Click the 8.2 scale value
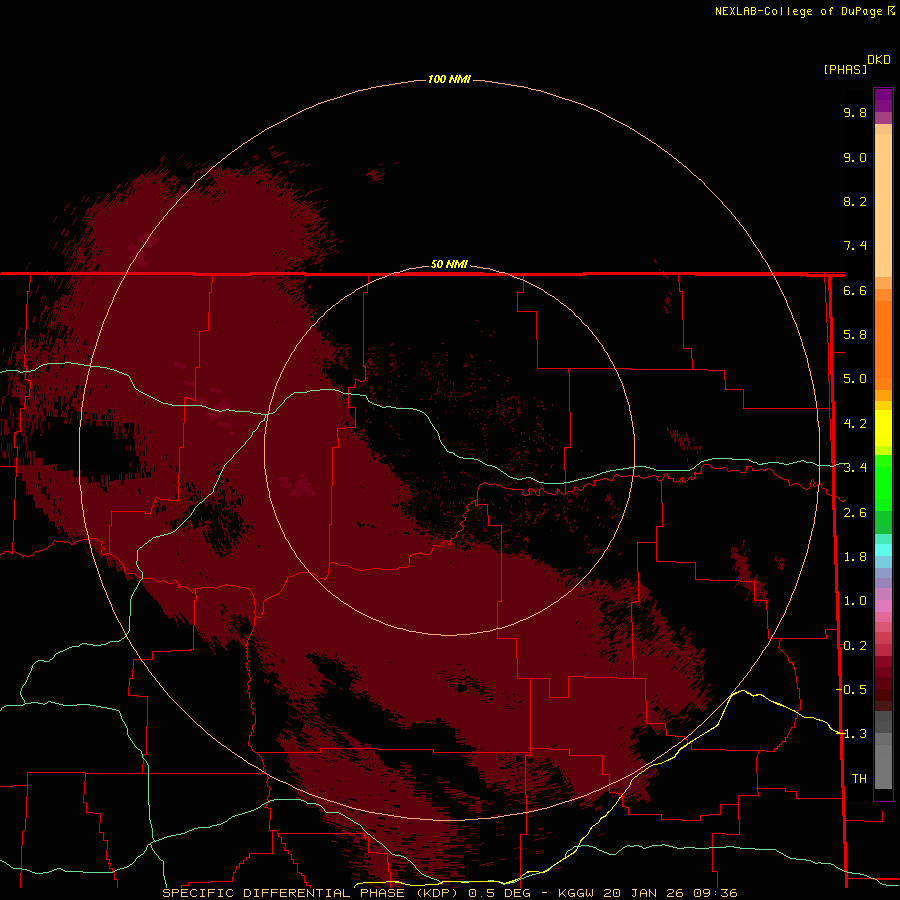This screenshot has height=900, width=900. 855,201
